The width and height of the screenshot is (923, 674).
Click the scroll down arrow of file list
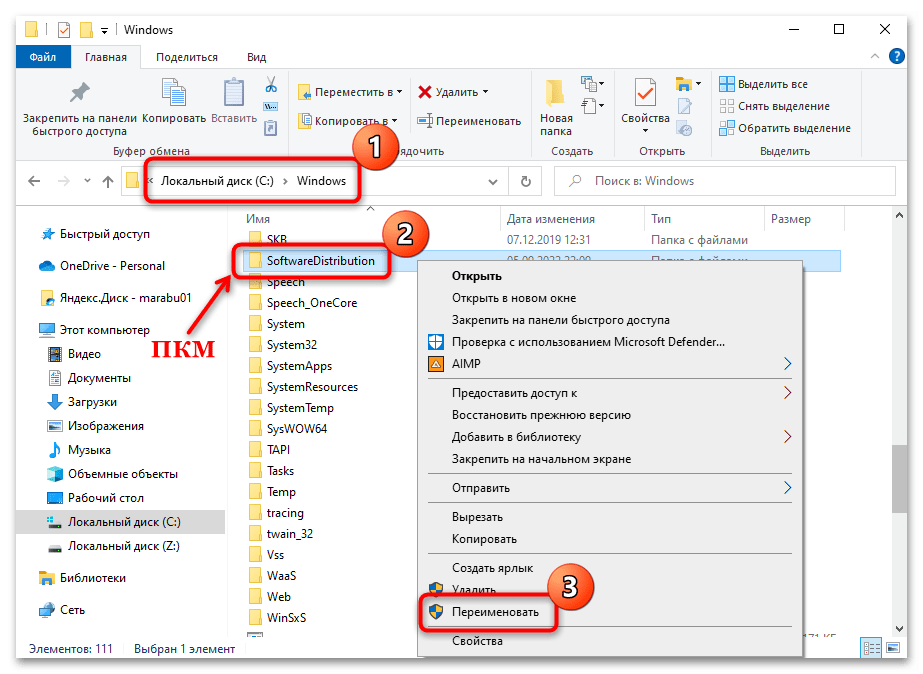pos(899,629)
